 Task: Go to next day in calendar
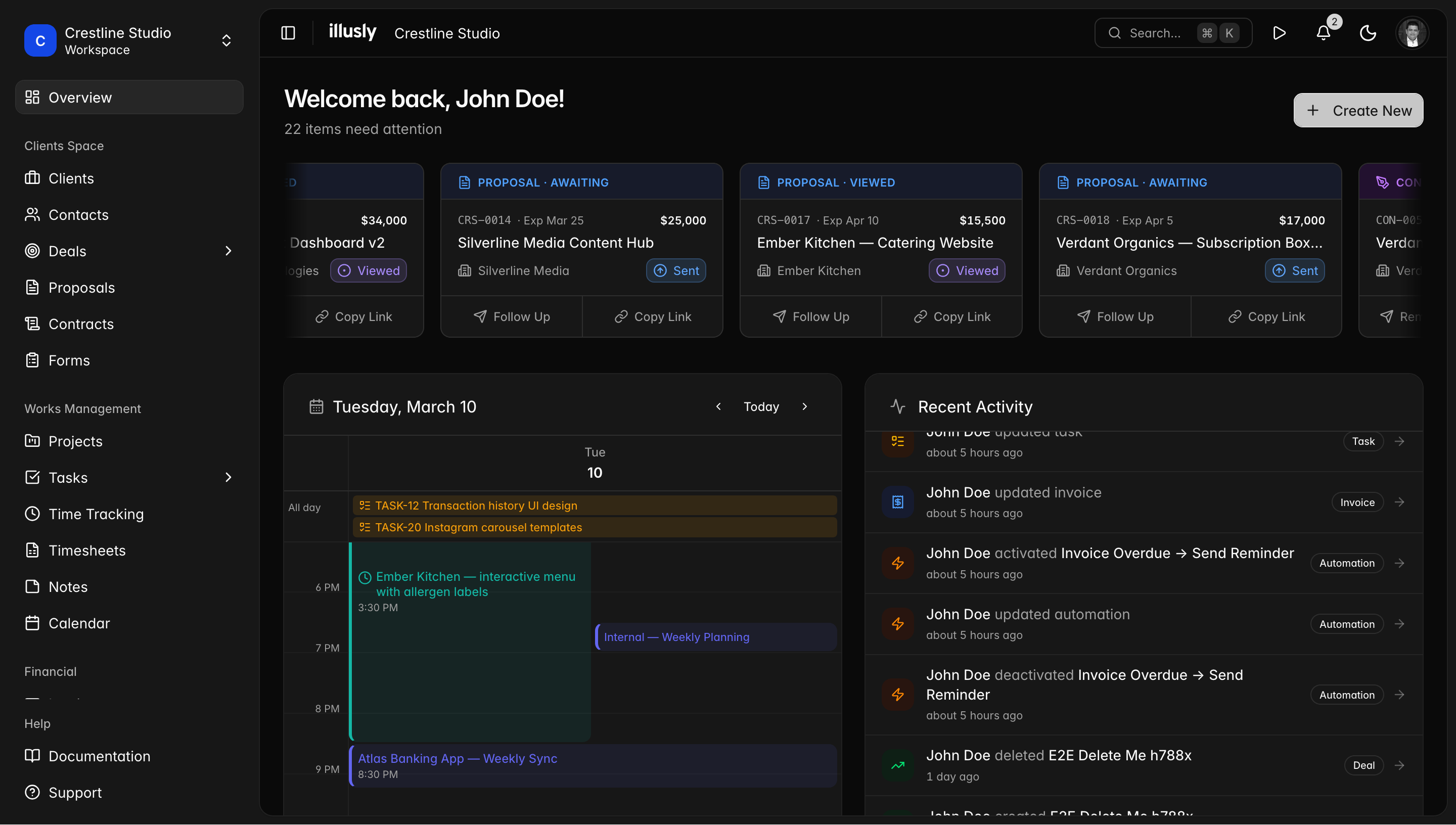[804, 406]
